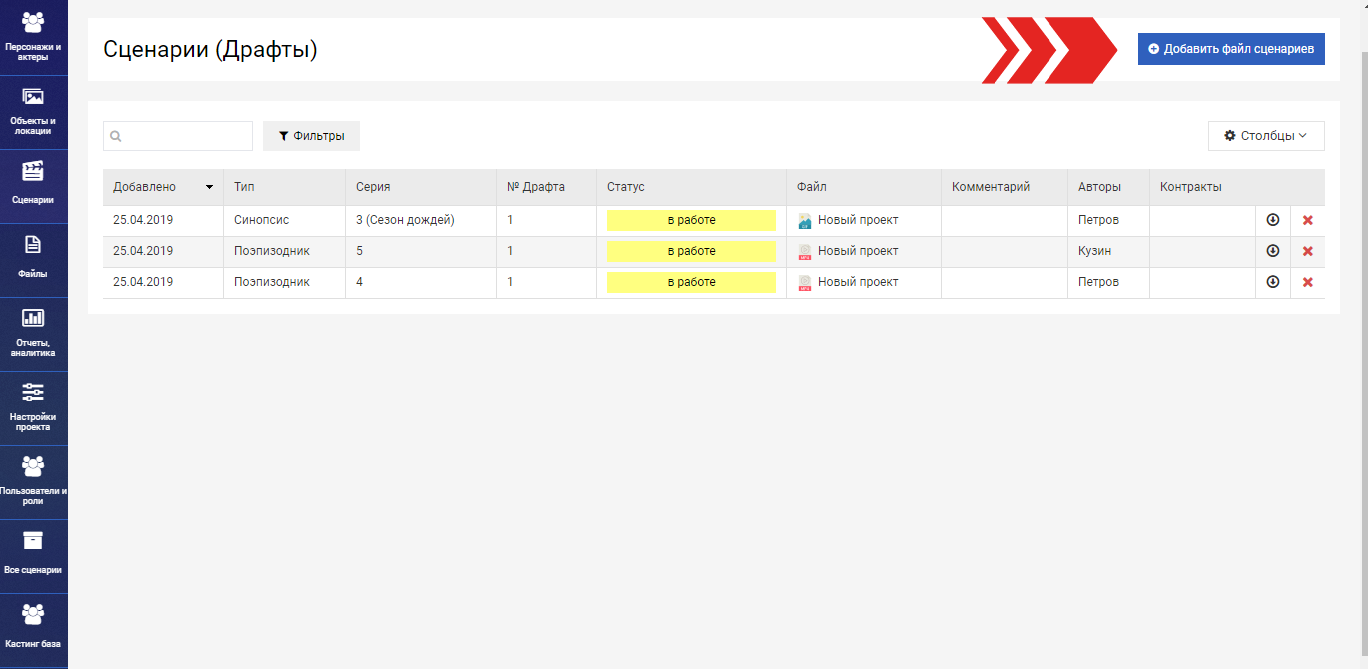Click file icon in series 5 row
1368x669 pixels.
pos(804,252)
